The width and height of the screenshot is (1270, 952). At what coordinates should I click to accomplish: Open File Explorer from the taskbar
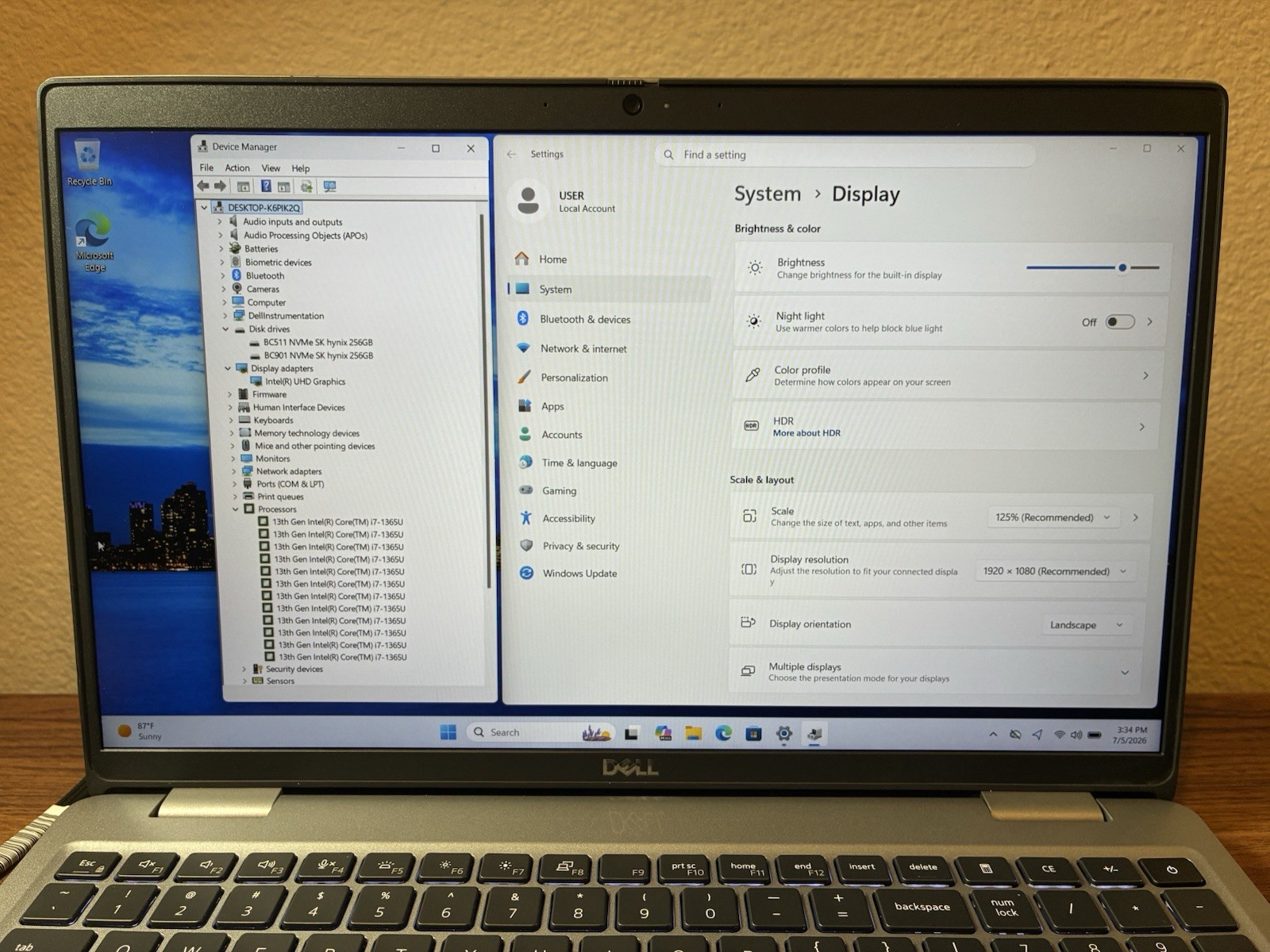point(693,733)
